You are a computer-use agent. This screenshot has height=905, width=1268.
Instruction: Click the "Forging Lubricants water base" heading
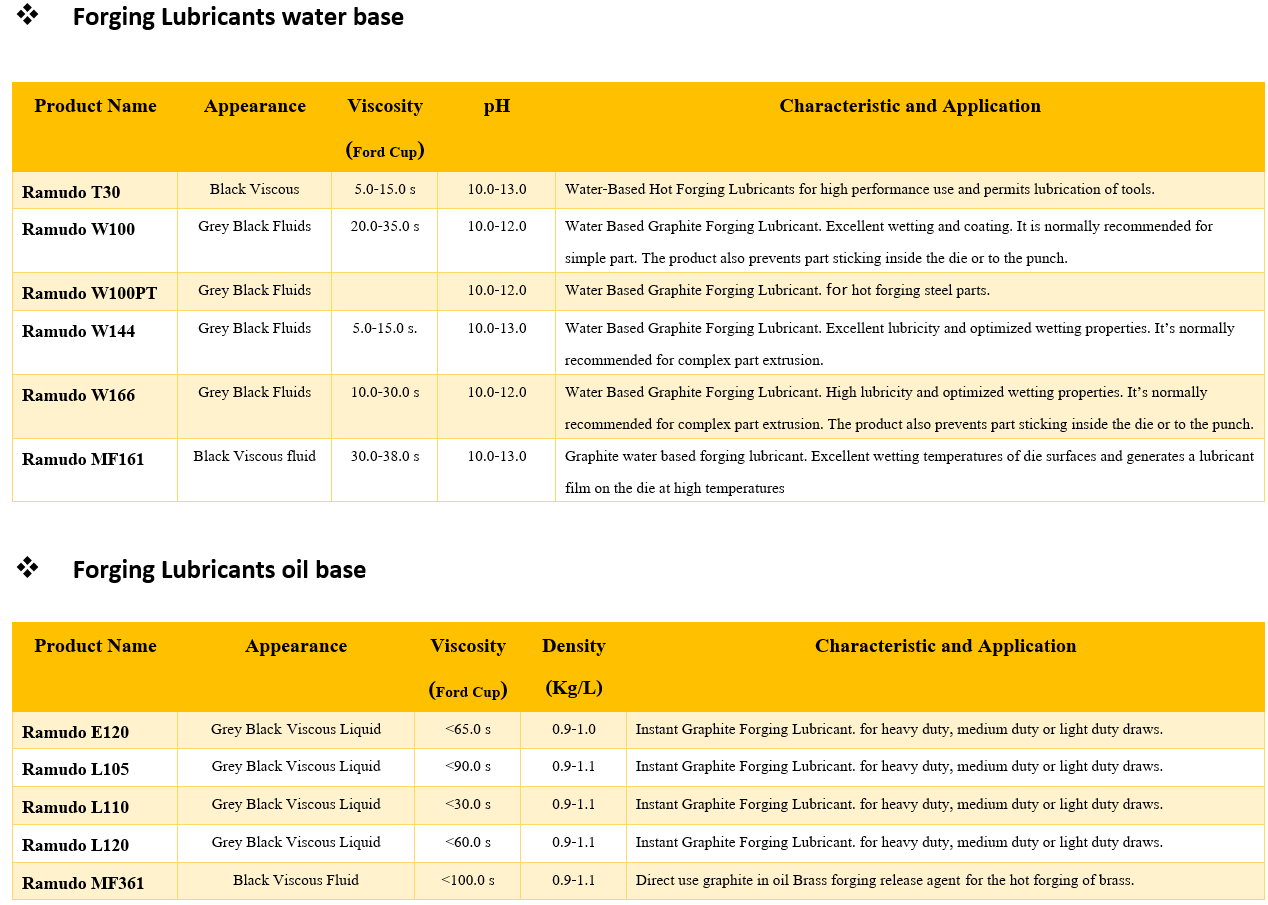coord(238,17)
